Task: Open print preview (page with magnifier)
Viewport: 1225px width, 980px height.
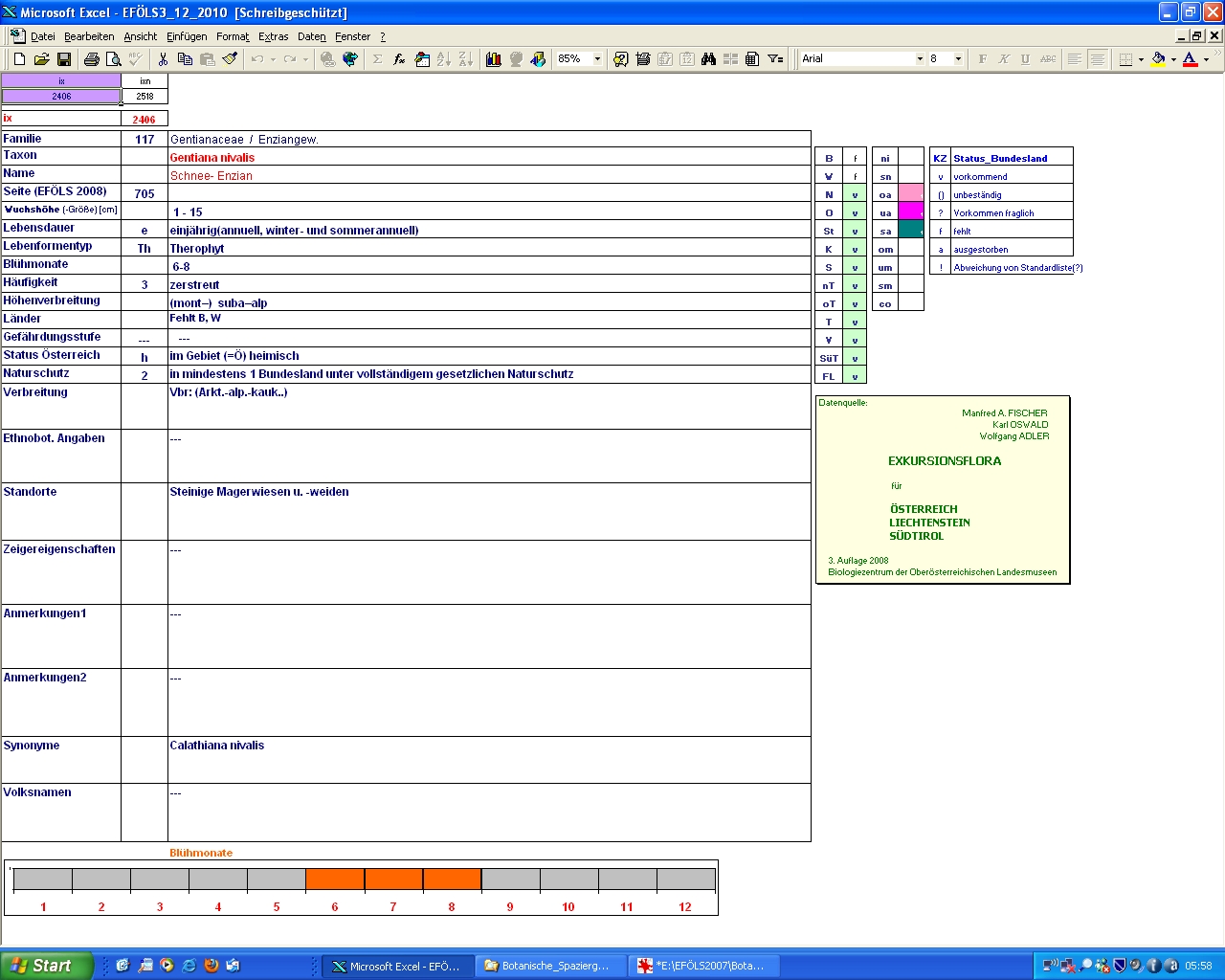Action: (x=114, y=59)
